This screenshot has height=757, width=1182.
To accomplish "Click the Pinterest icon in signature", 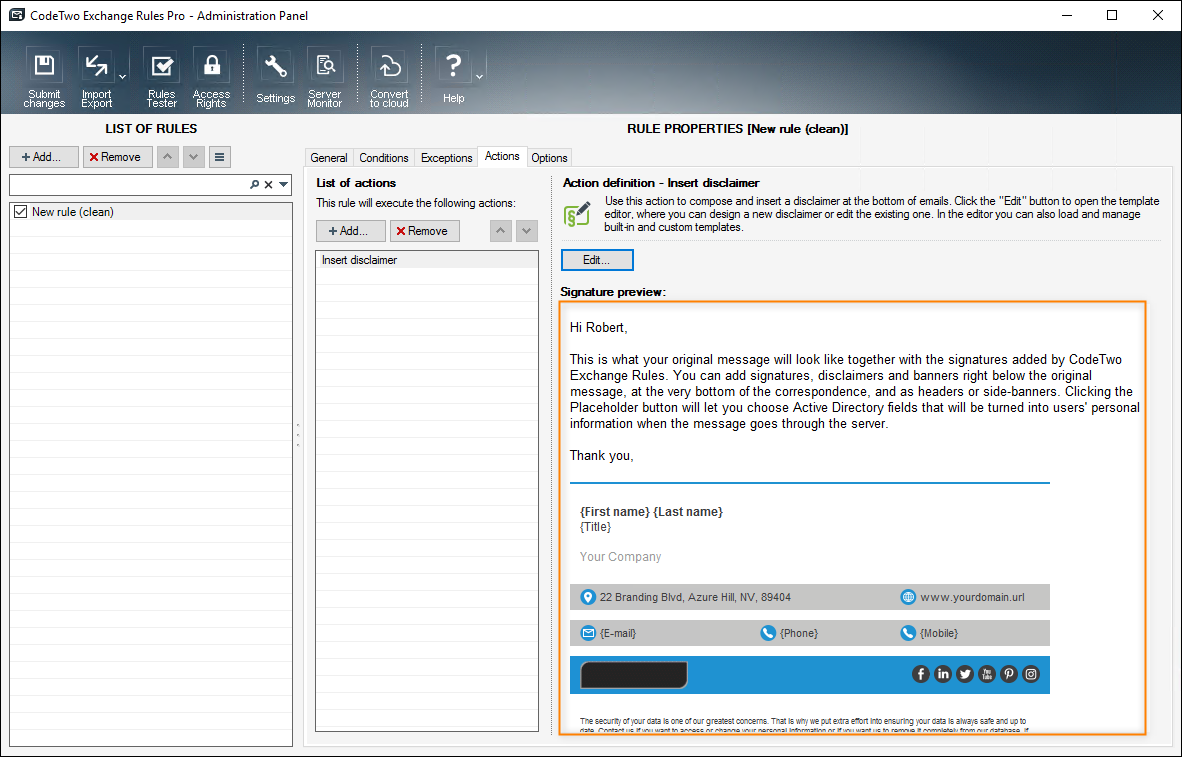I will (x=1009, y=674).
